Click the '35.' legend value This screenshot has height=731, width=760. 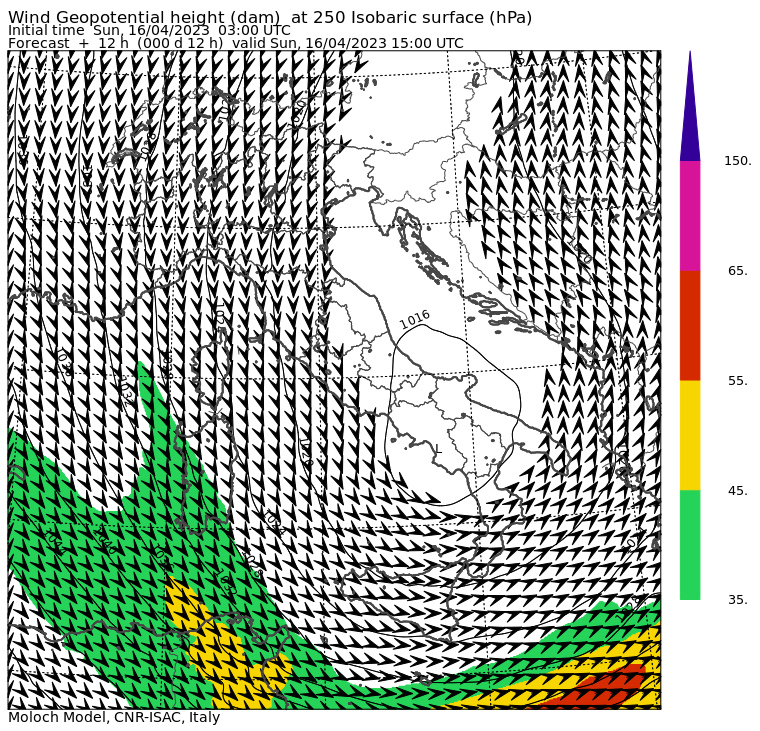tap(737, 600)
